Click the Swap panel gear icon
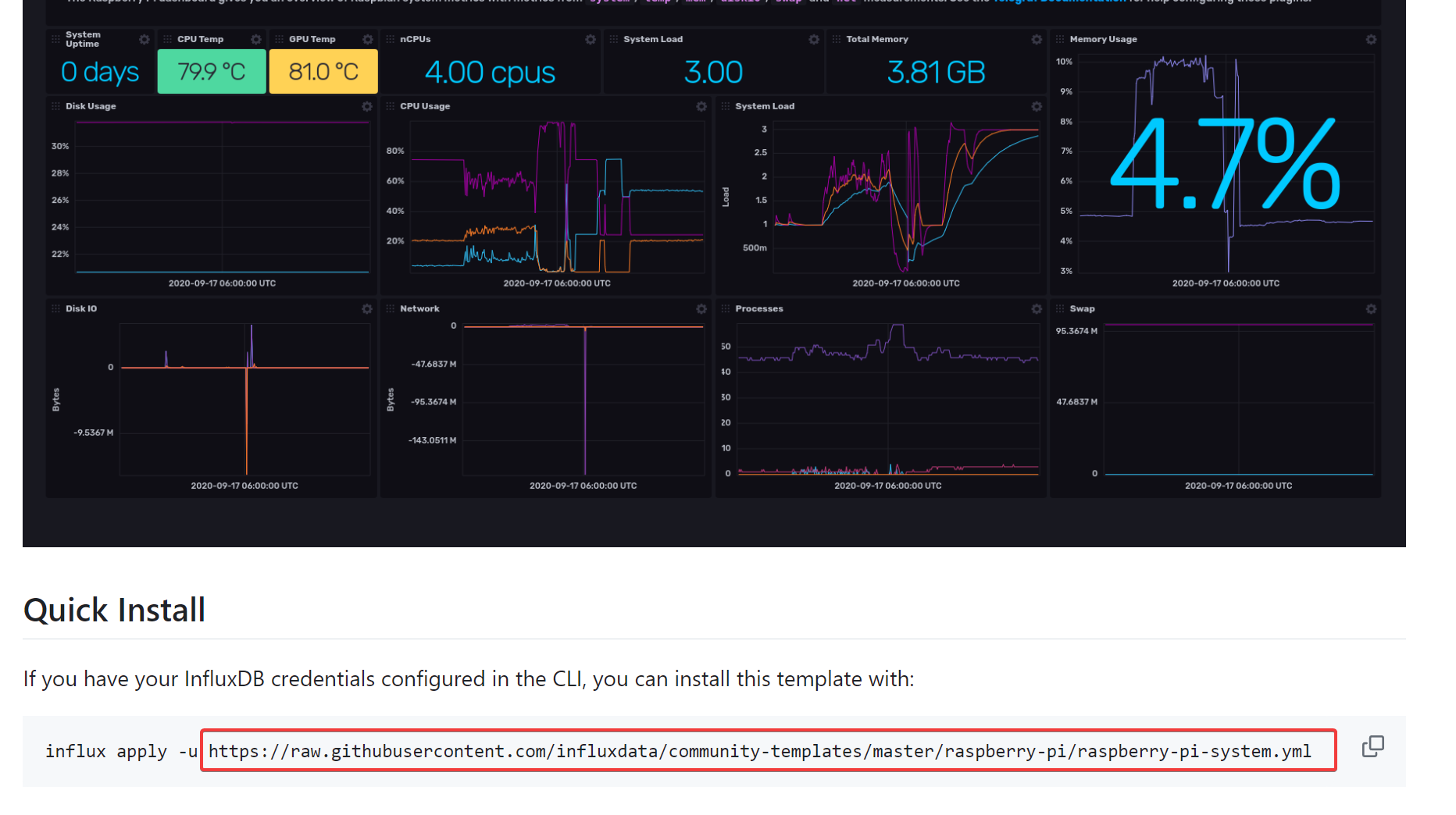The height and width of the screenshot is (815, 1456). tap(1371, 309)
